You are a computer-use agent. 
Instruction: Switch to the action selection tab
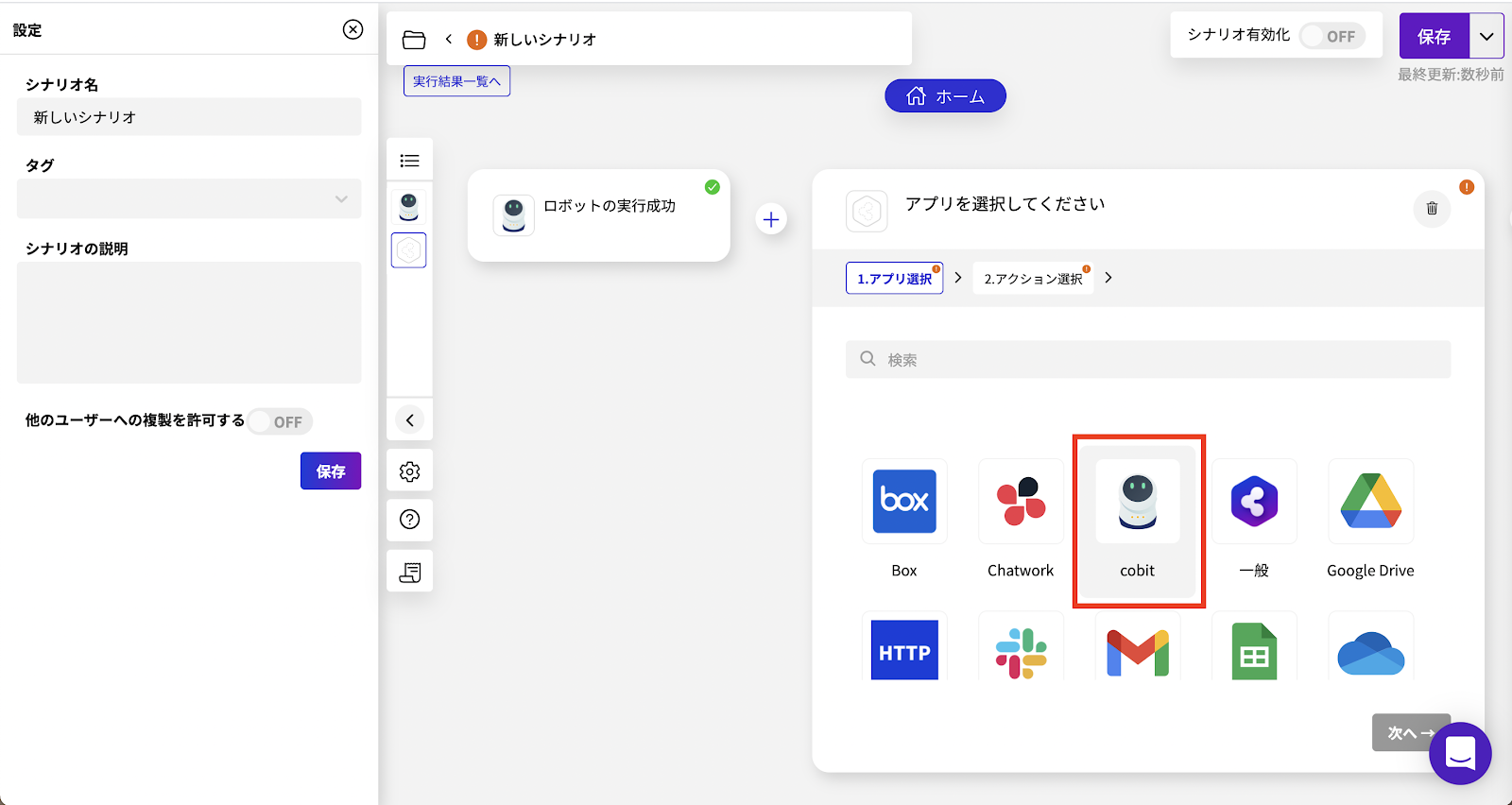point(1033,278)
